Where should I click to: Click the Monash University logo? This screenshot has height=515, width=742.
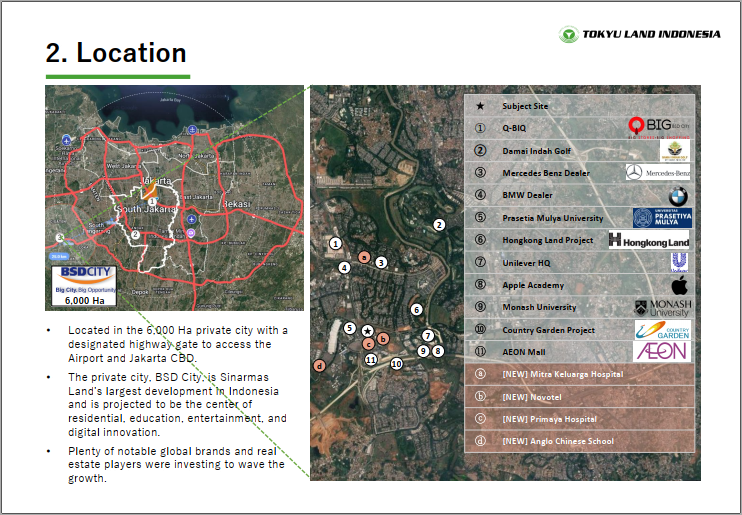[661, 308]
